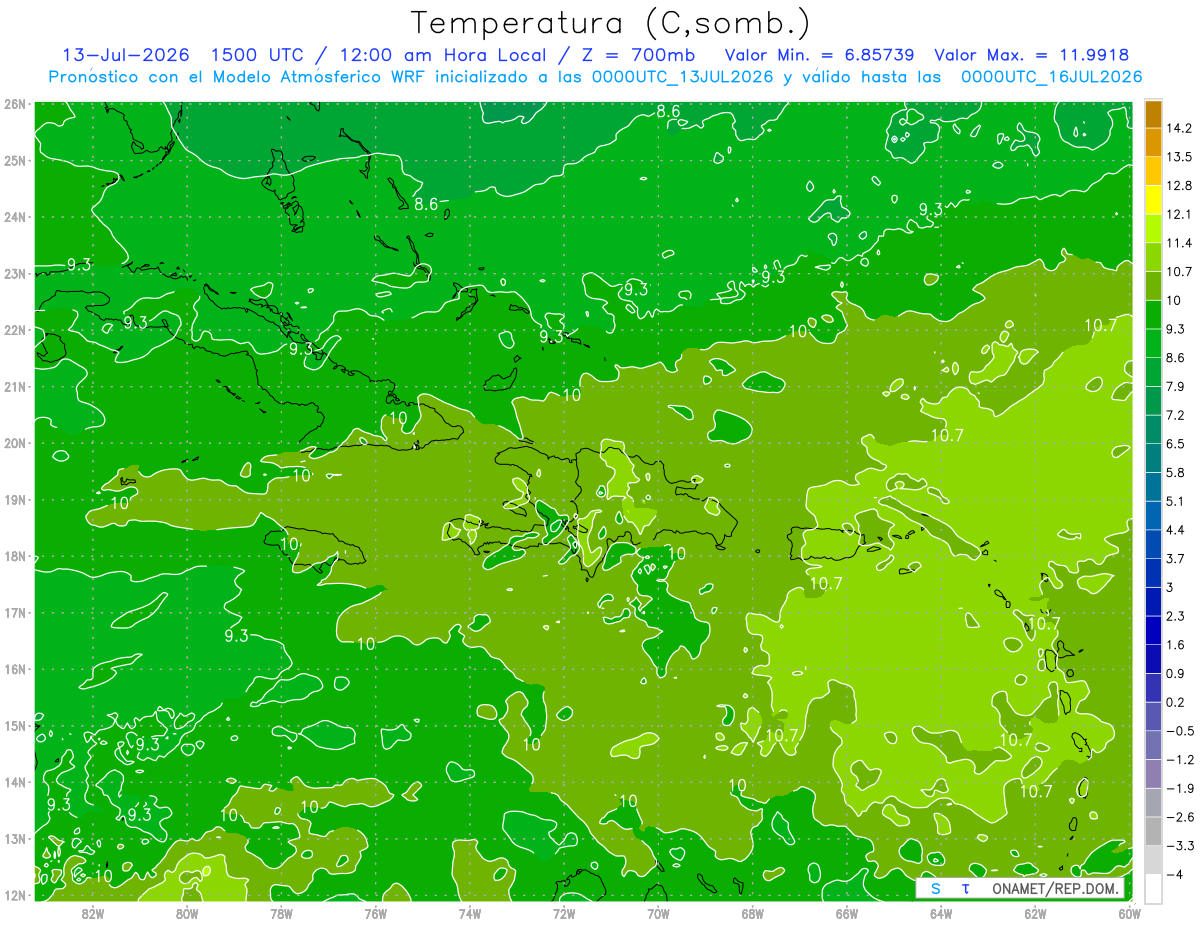Click the "14.2" color bar label

click(1179, 128)
